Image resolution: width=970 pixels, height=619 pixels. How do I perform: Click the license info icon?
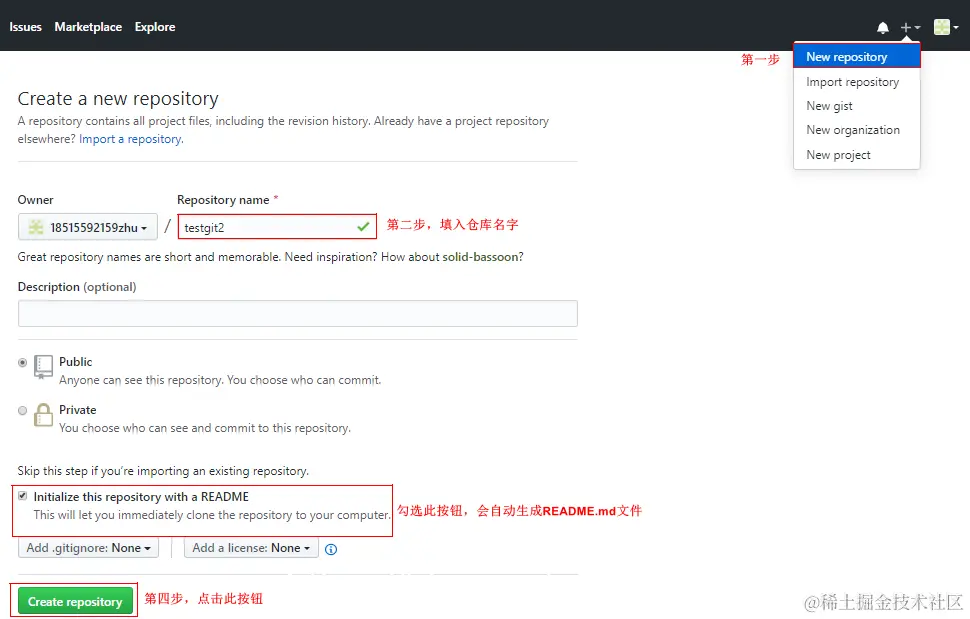(331, 549)
